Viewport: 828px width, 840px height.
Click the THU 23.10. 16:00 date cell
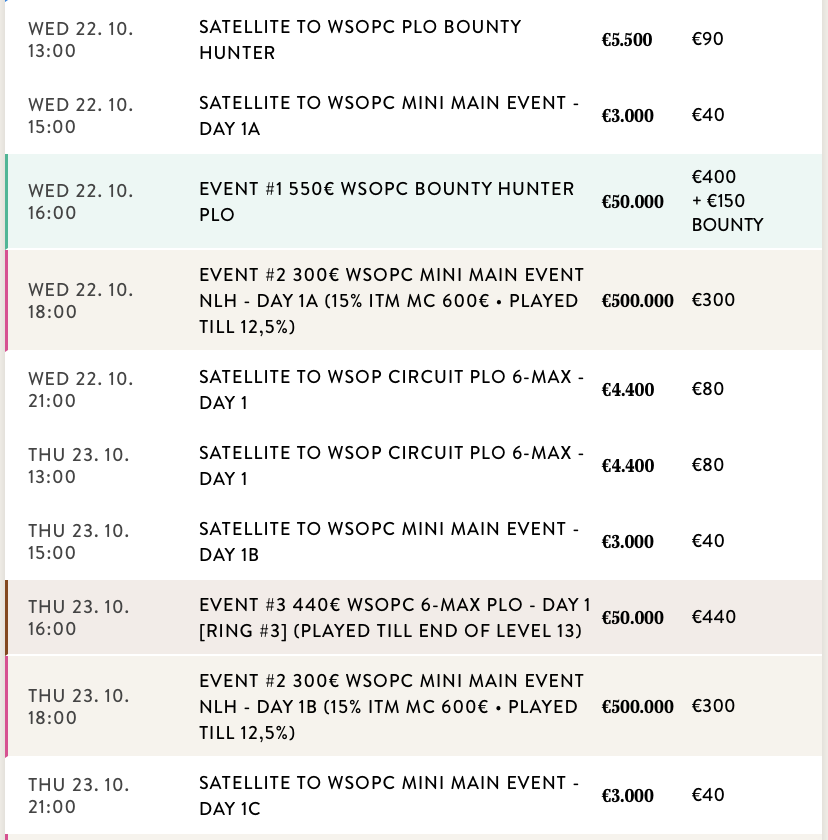[79, 618]
